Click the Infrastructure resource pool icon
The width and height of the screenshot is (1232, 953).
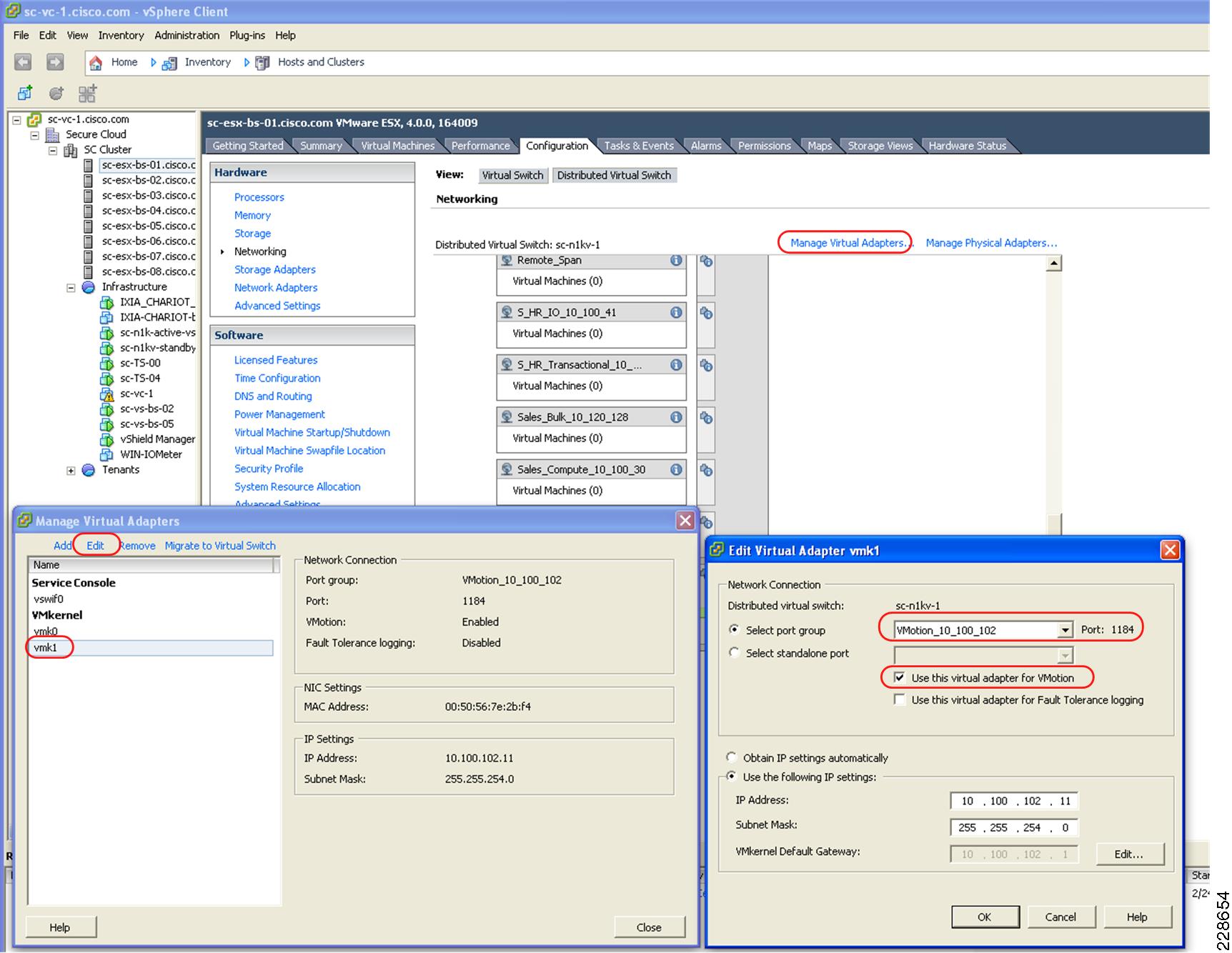click(89, 287)
